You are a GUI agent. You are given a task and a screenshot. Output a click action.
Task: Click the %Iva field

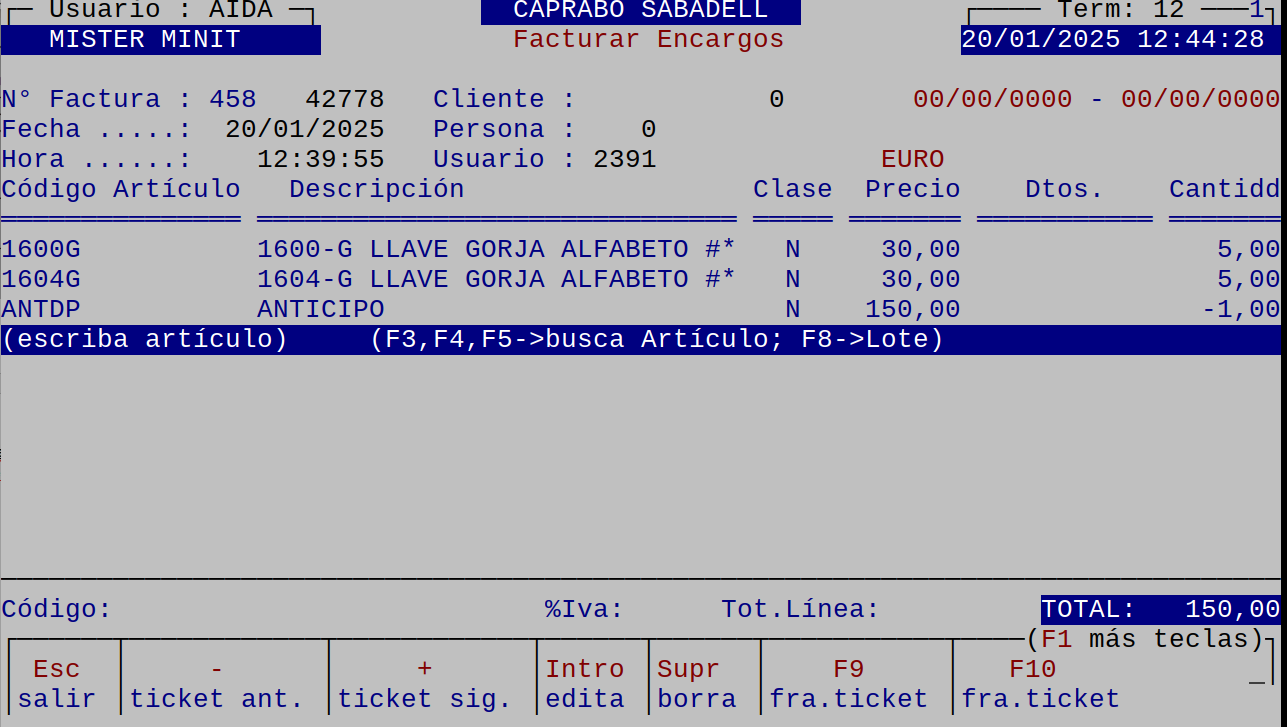pos(575,609)
